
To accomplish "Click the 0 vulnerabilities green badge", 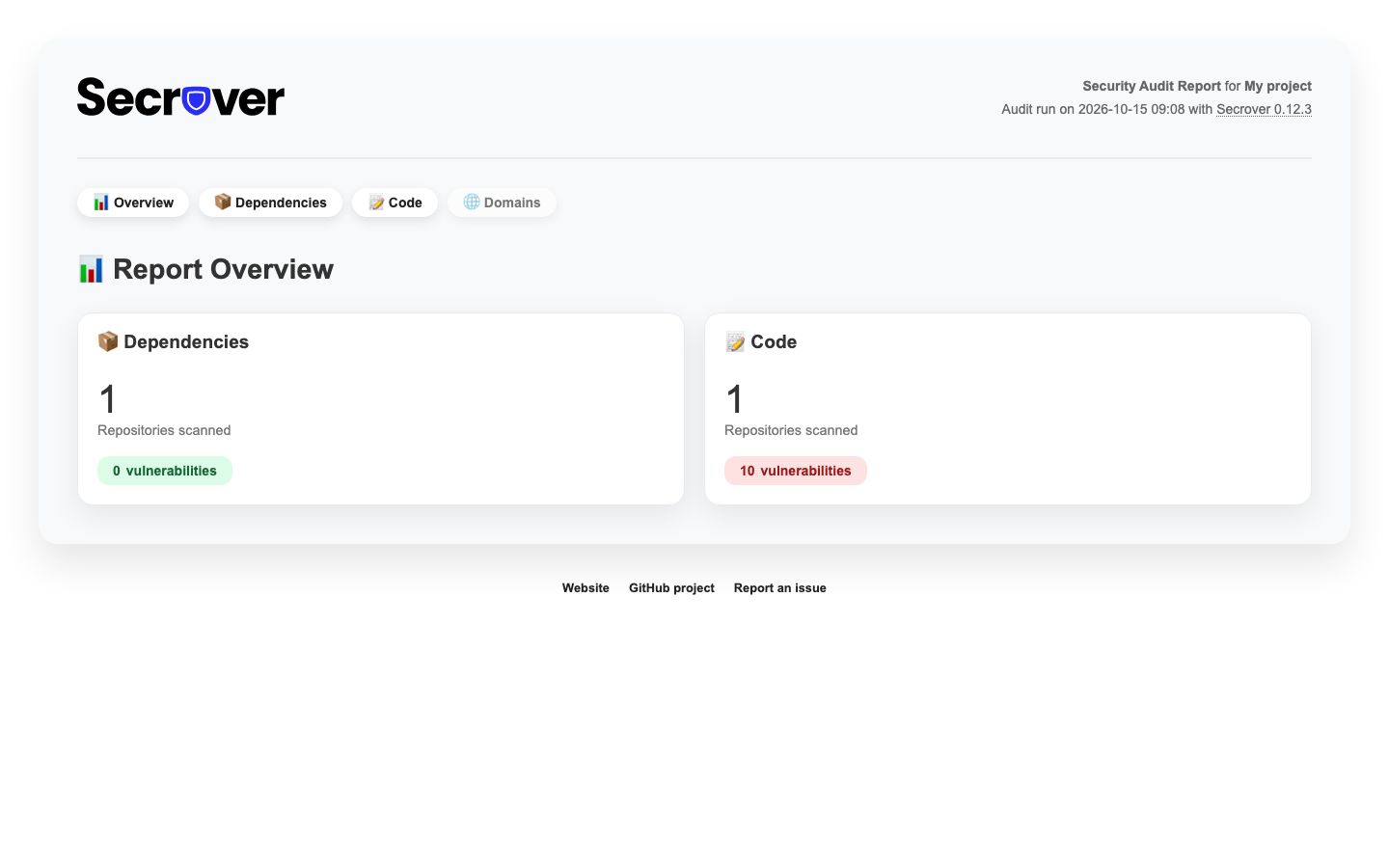I will click(165, 471).
